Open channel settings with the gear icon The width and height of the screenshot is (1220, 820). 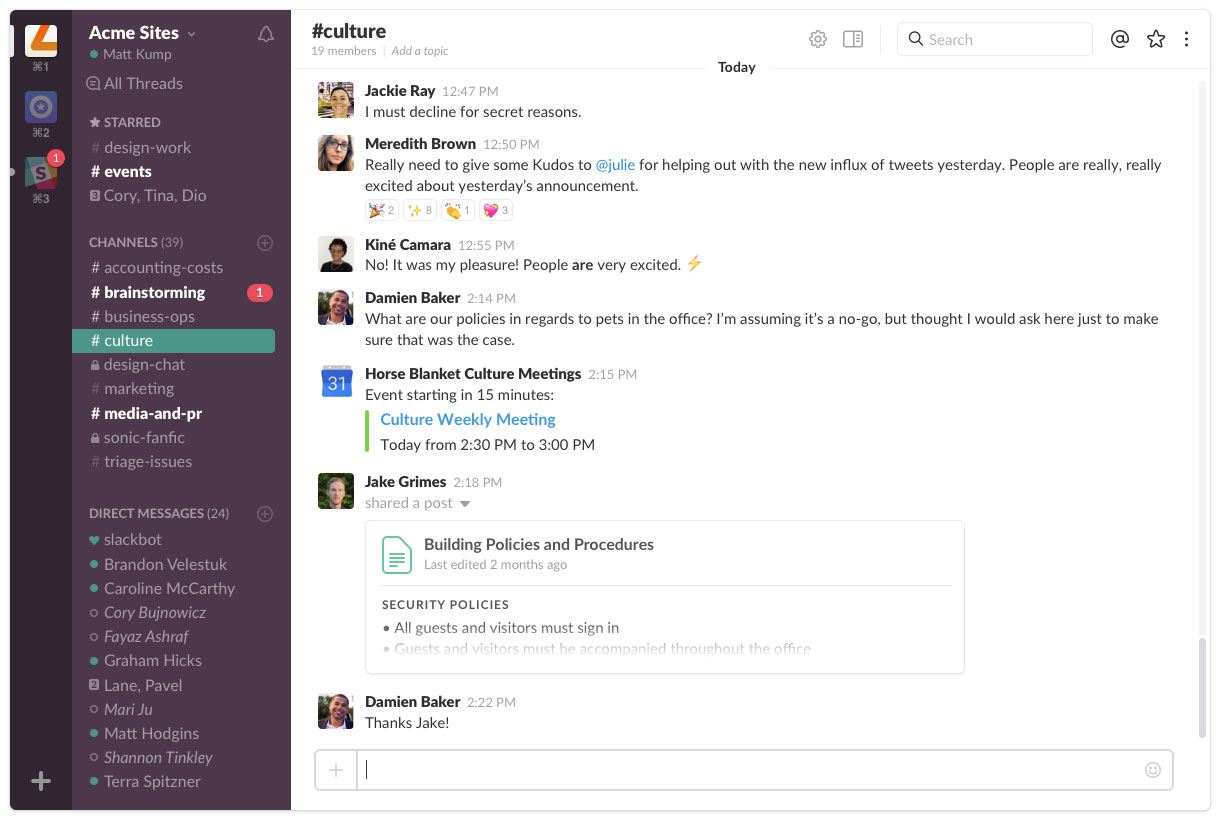[x=818, y=39]
